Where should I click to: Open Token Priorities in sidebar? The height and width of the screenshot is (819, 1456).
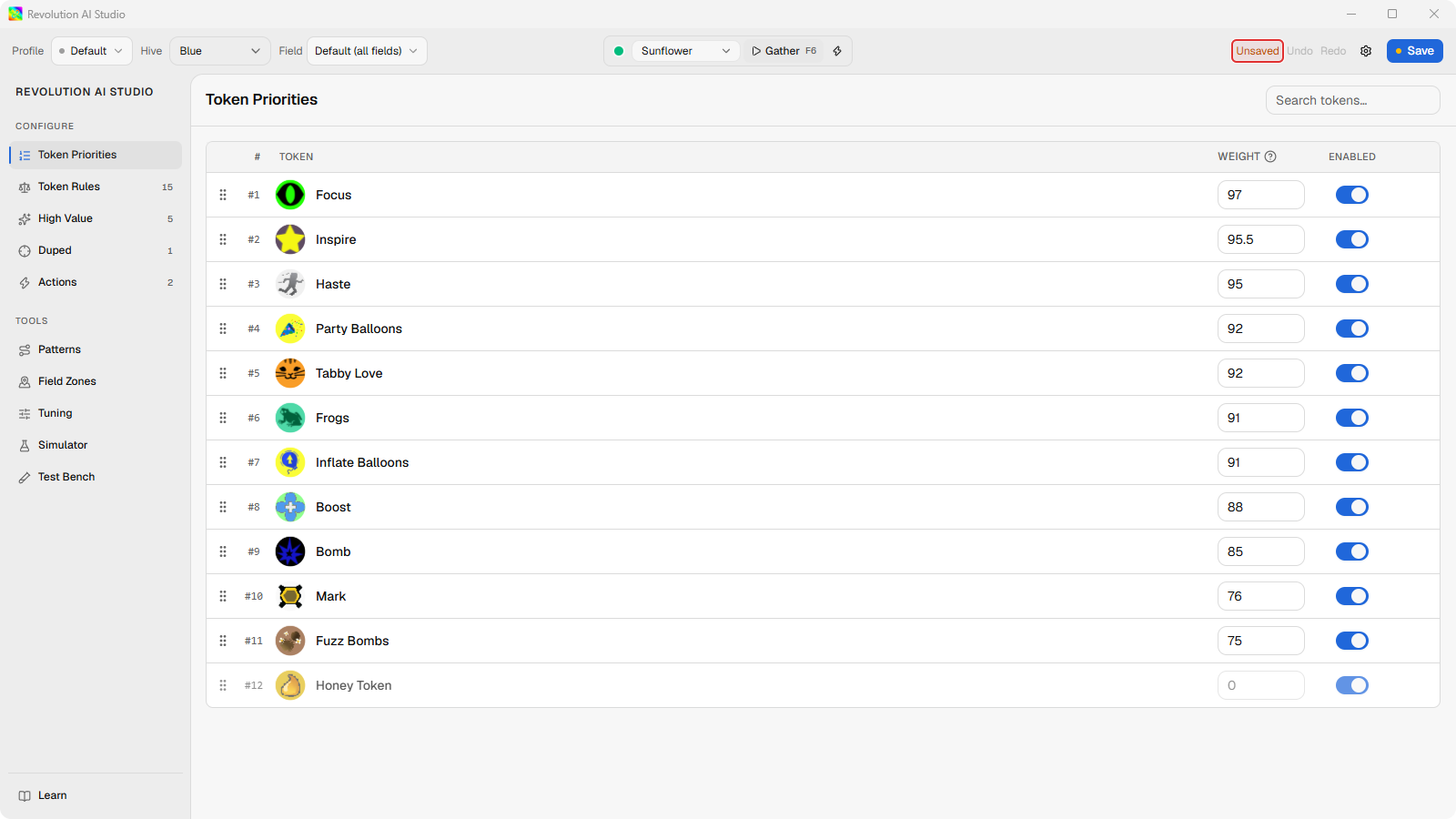pyautogui.click(x=96, y=155)
